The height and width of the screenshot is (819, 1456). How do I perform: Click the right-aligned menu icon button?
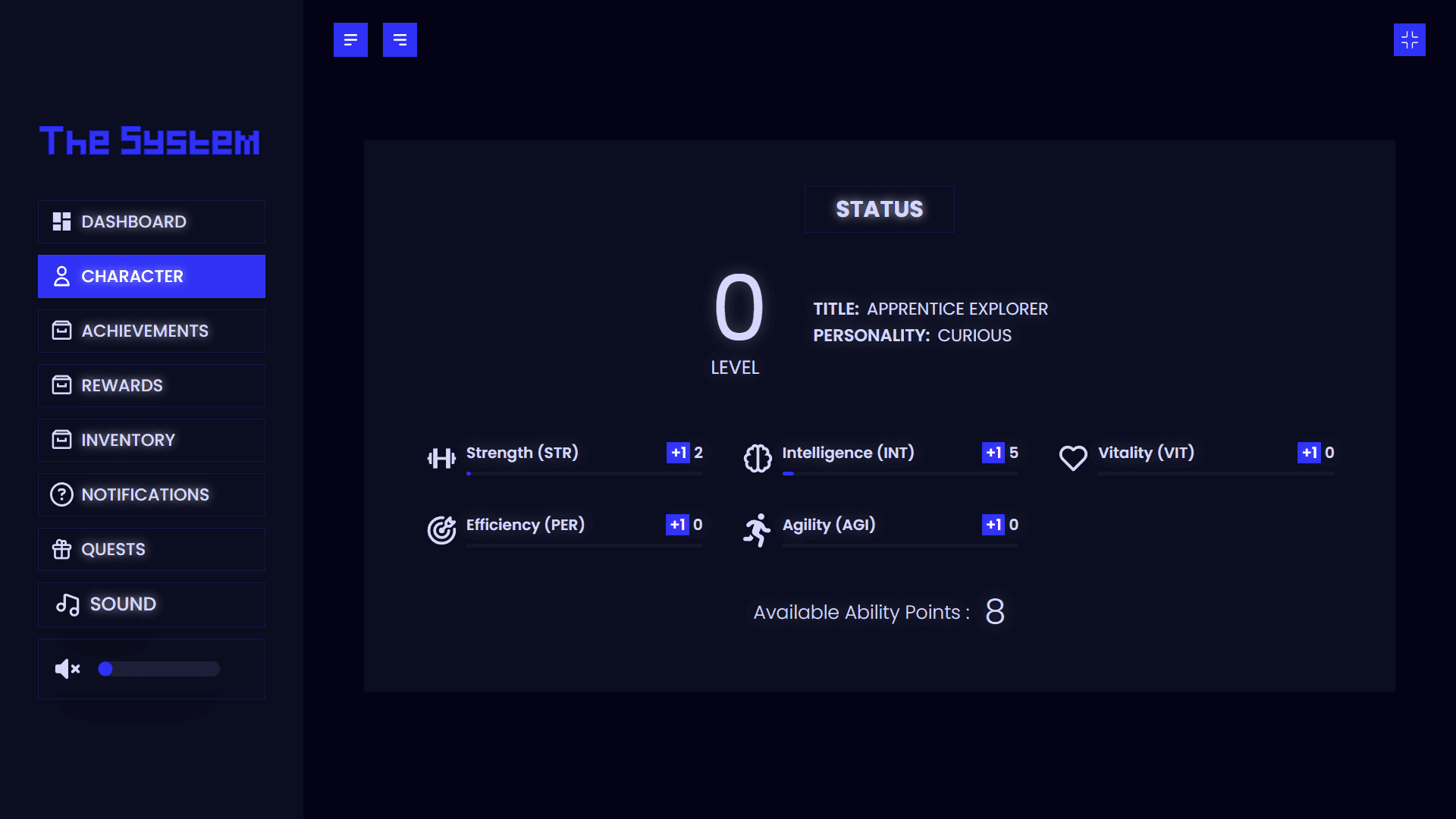pos(400,39)
